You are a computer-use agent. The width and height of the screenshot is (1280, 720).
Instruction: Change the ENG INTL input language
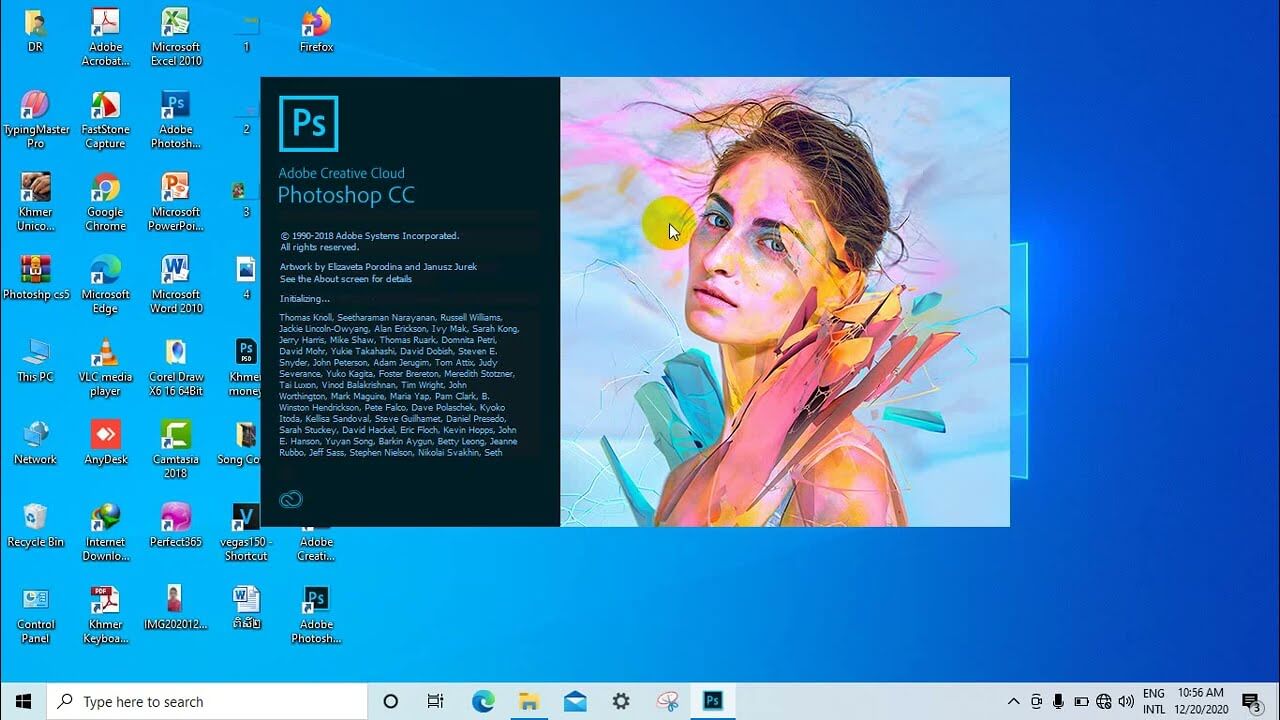tap(1154, 701)
